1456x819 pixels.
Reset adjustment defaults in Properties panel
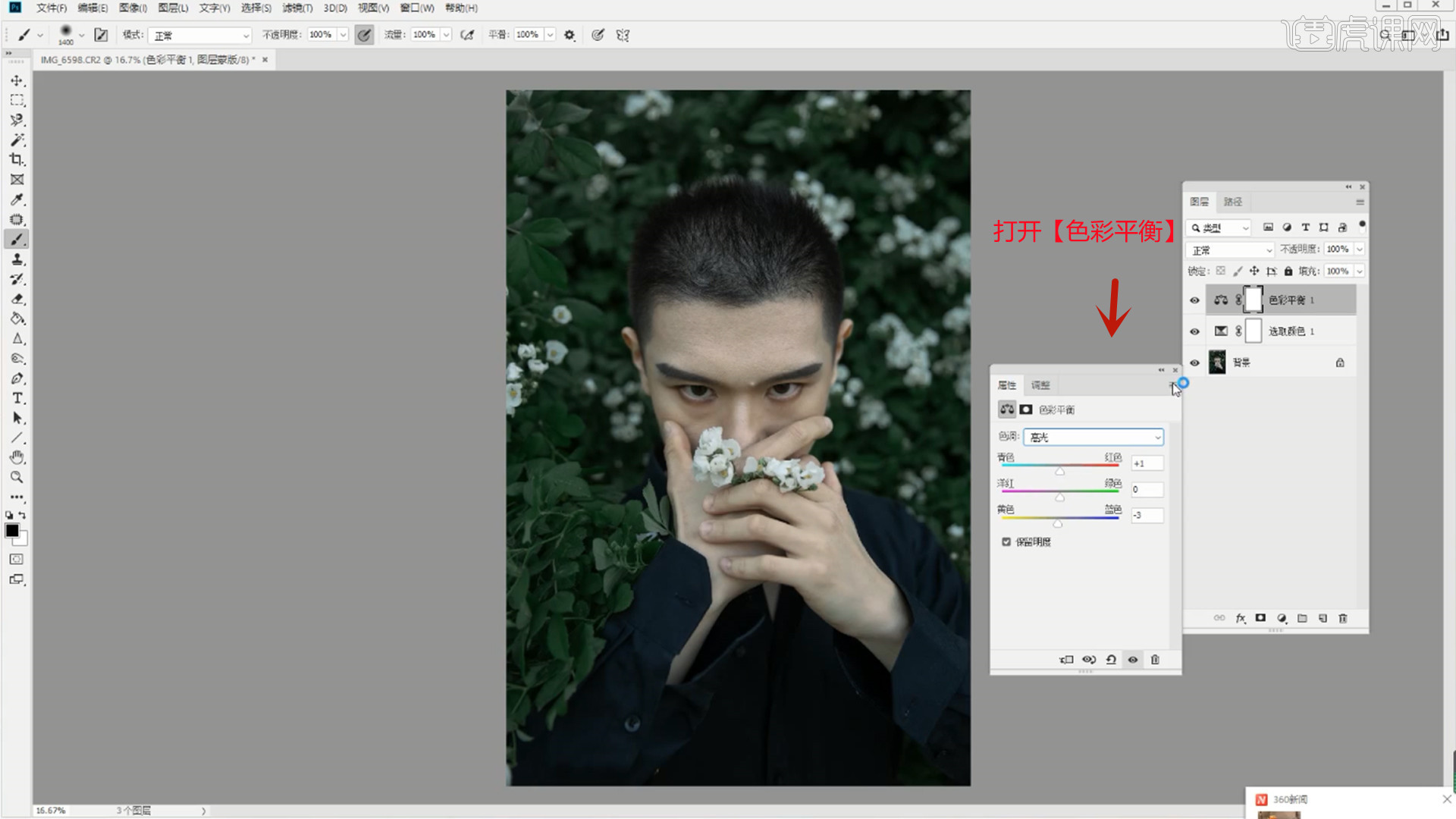click(1111, 660)
